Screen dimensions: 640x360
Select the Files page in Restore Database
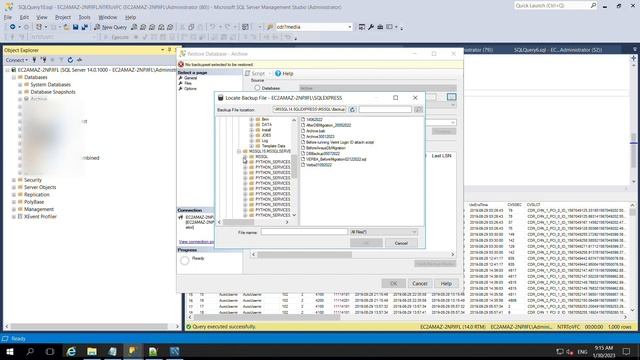click(188, 83)
